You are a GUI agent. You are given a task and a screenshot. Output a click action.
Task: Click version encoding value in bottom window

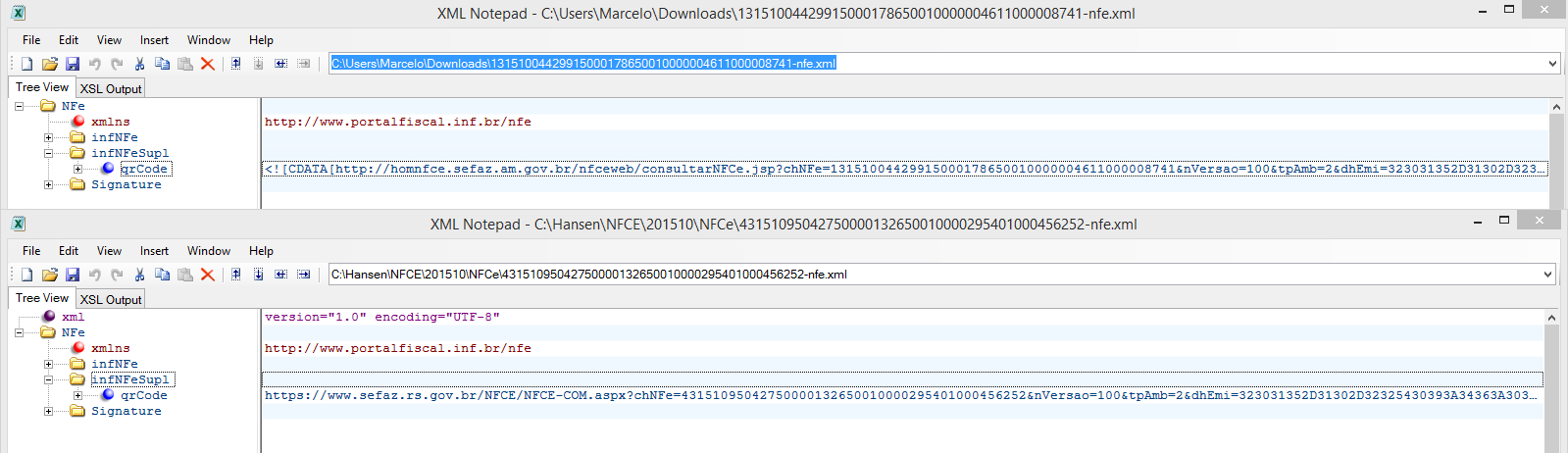(x=382, y=317)
